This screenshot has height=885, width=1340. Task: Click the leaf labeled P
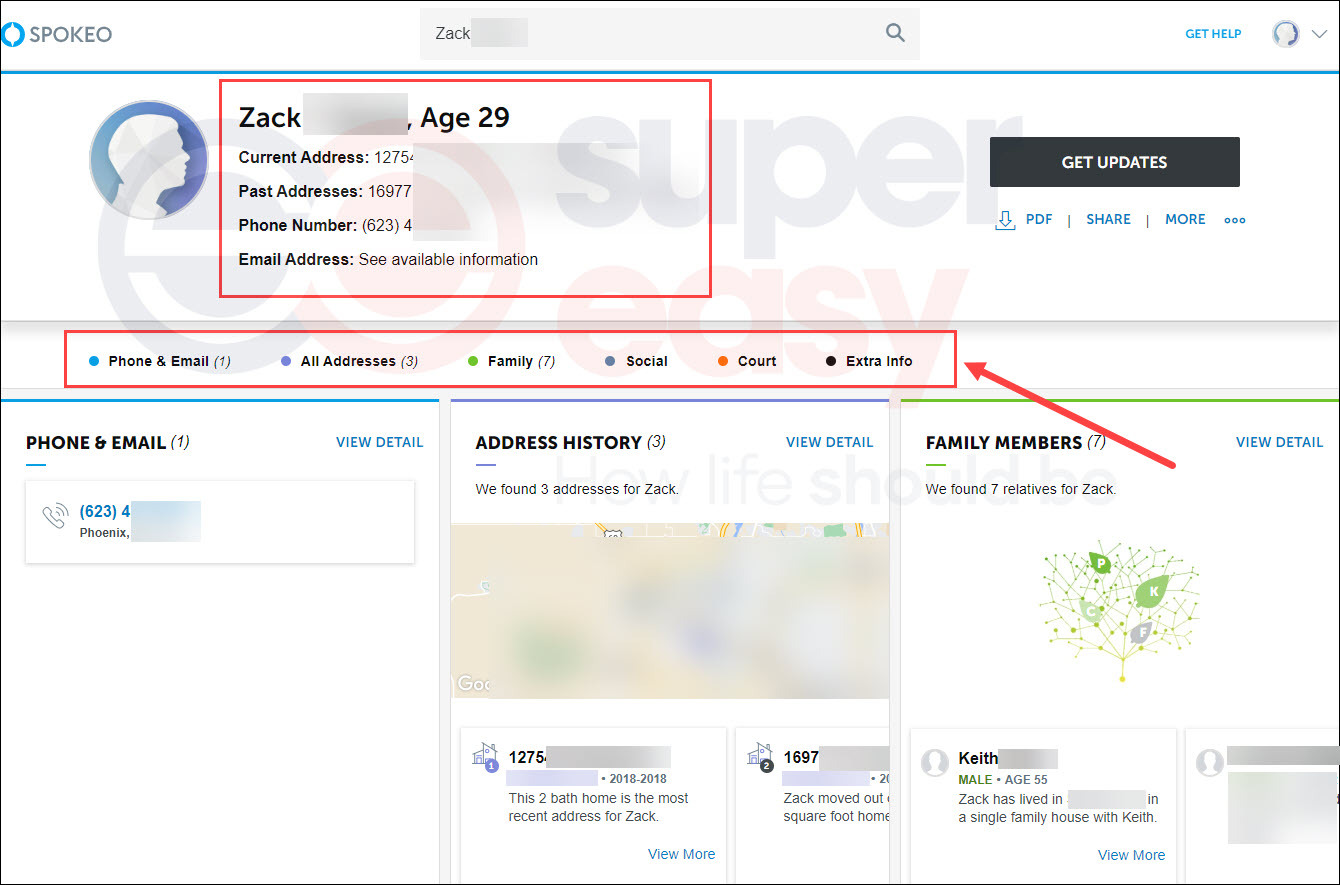click(1100, 563)
